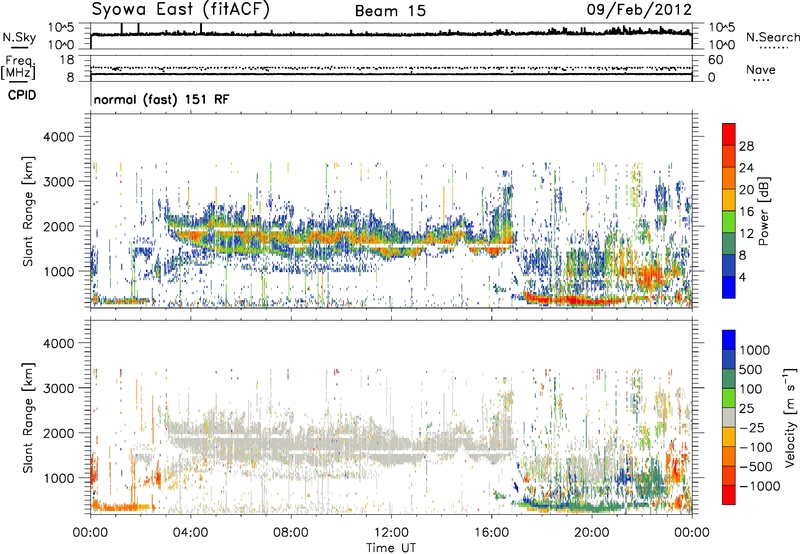Click the "Syowa East (fitACF)" plot title
800x554 pixels.
pyautogui.click(x=181, y=9)
